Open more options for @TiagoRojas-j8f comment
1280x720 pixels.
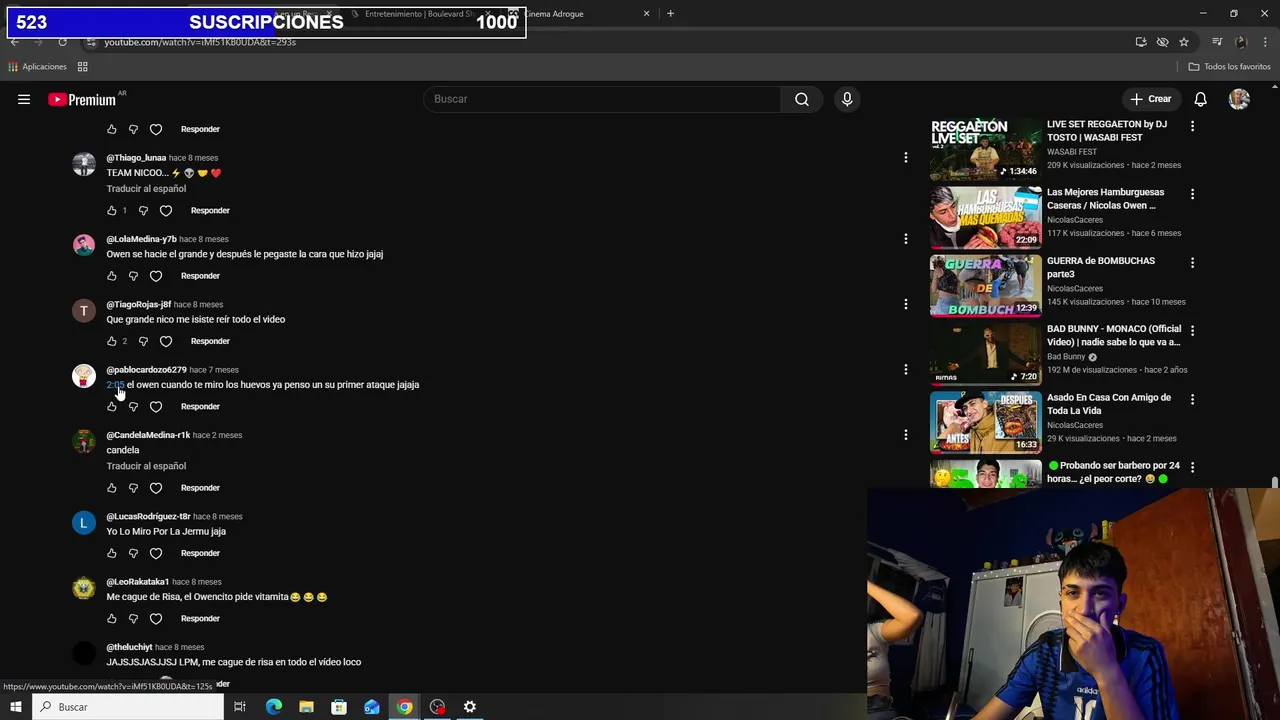pos(906,304)
